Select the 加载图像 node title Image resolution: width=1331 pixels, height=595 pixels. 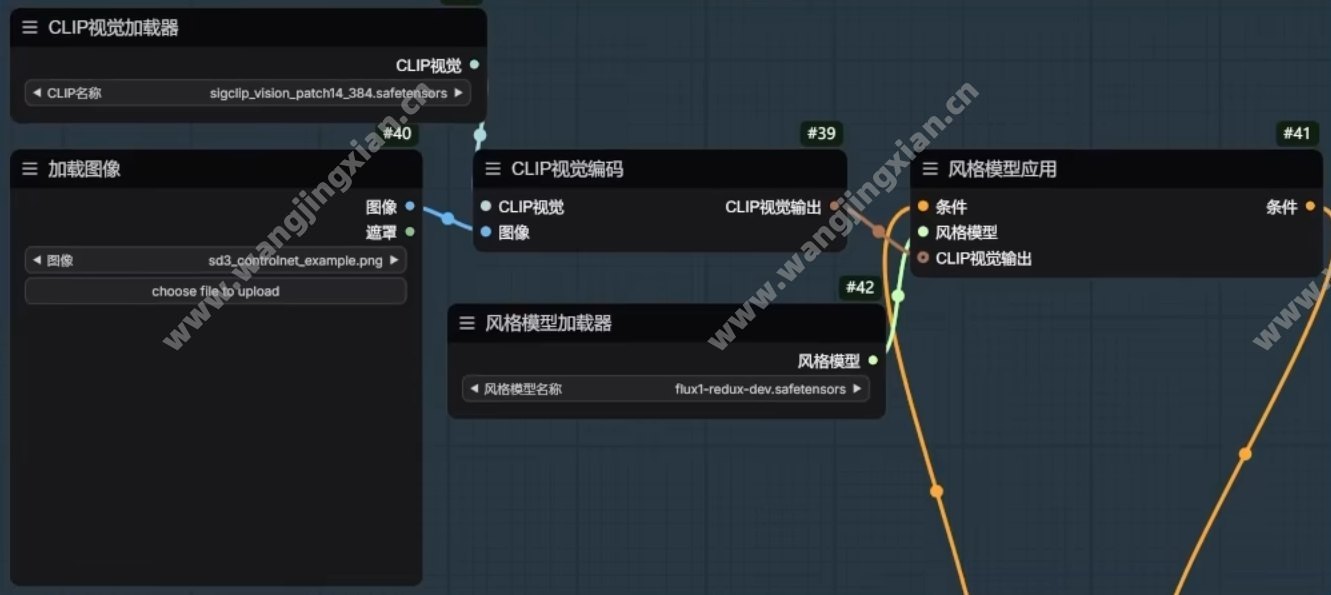click(84, 169)
